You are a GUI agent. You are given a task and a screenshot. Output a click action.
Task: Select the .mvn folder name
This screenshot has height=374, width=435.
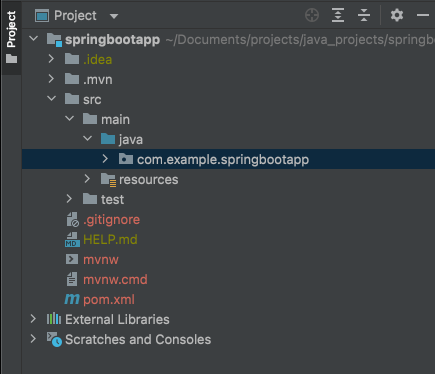(x=98, y=80)
